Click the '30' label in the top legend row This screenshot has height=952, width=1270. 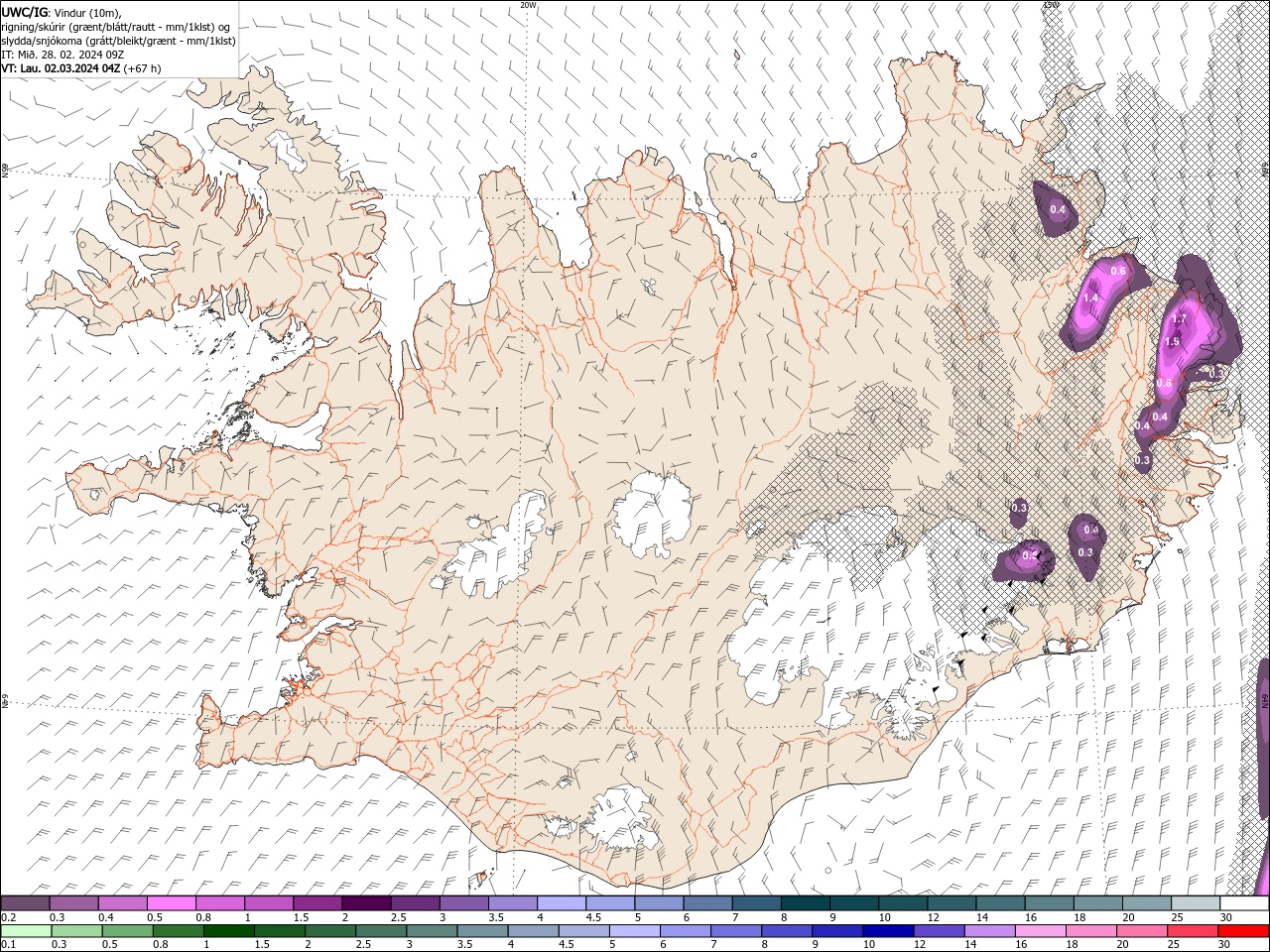(x=1226, y=917)
